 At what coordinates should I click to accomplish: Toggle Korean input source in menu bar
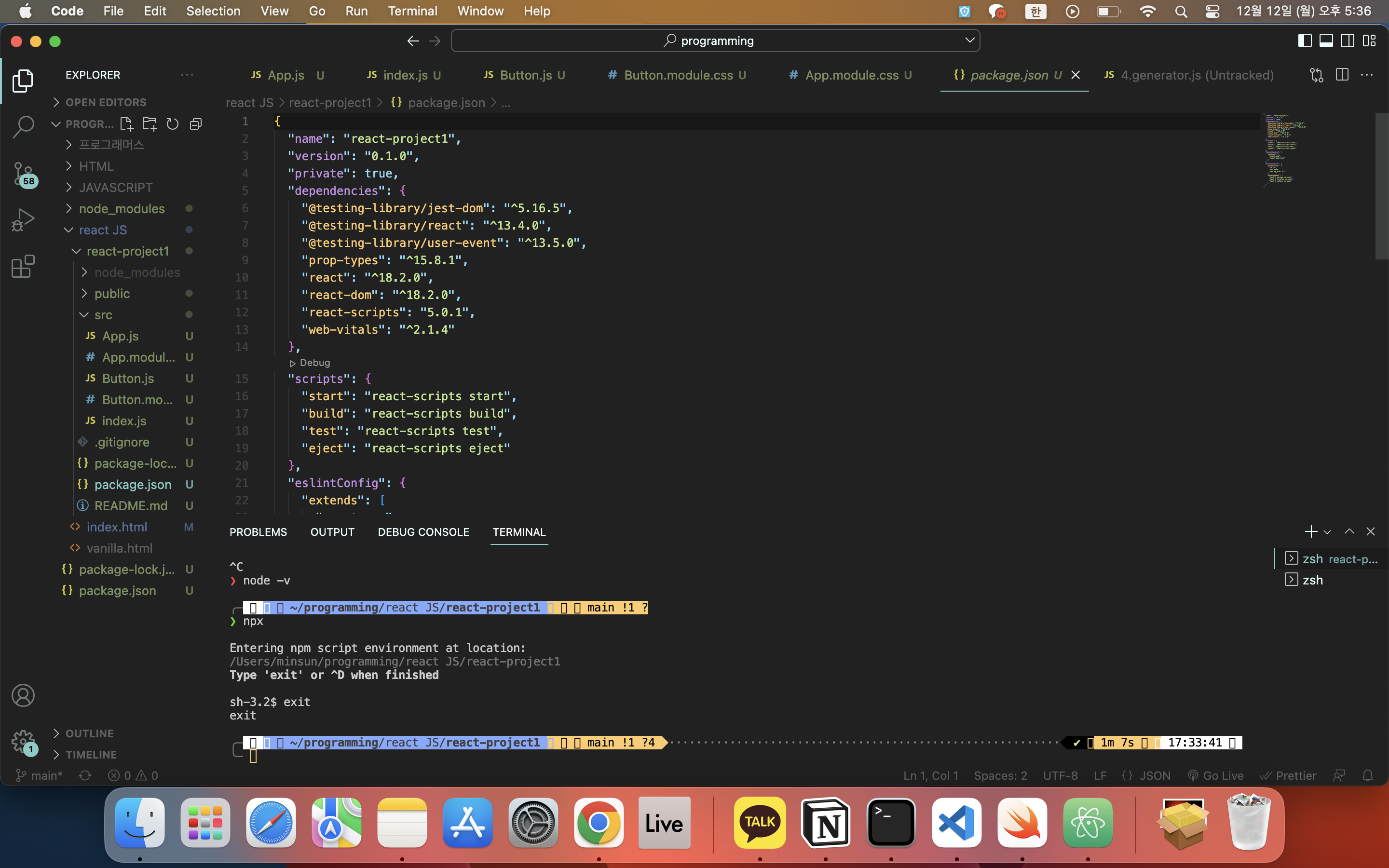[1036, 11]
